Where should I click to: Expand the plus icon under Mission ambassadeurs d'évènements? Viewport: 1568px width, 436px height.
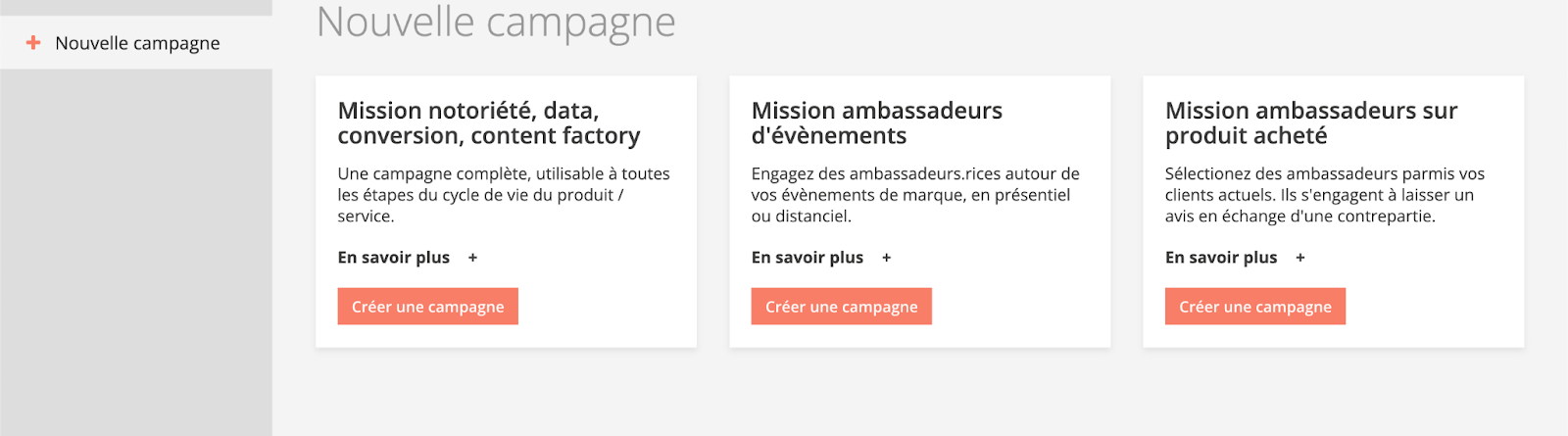click(x=886, y=258)
